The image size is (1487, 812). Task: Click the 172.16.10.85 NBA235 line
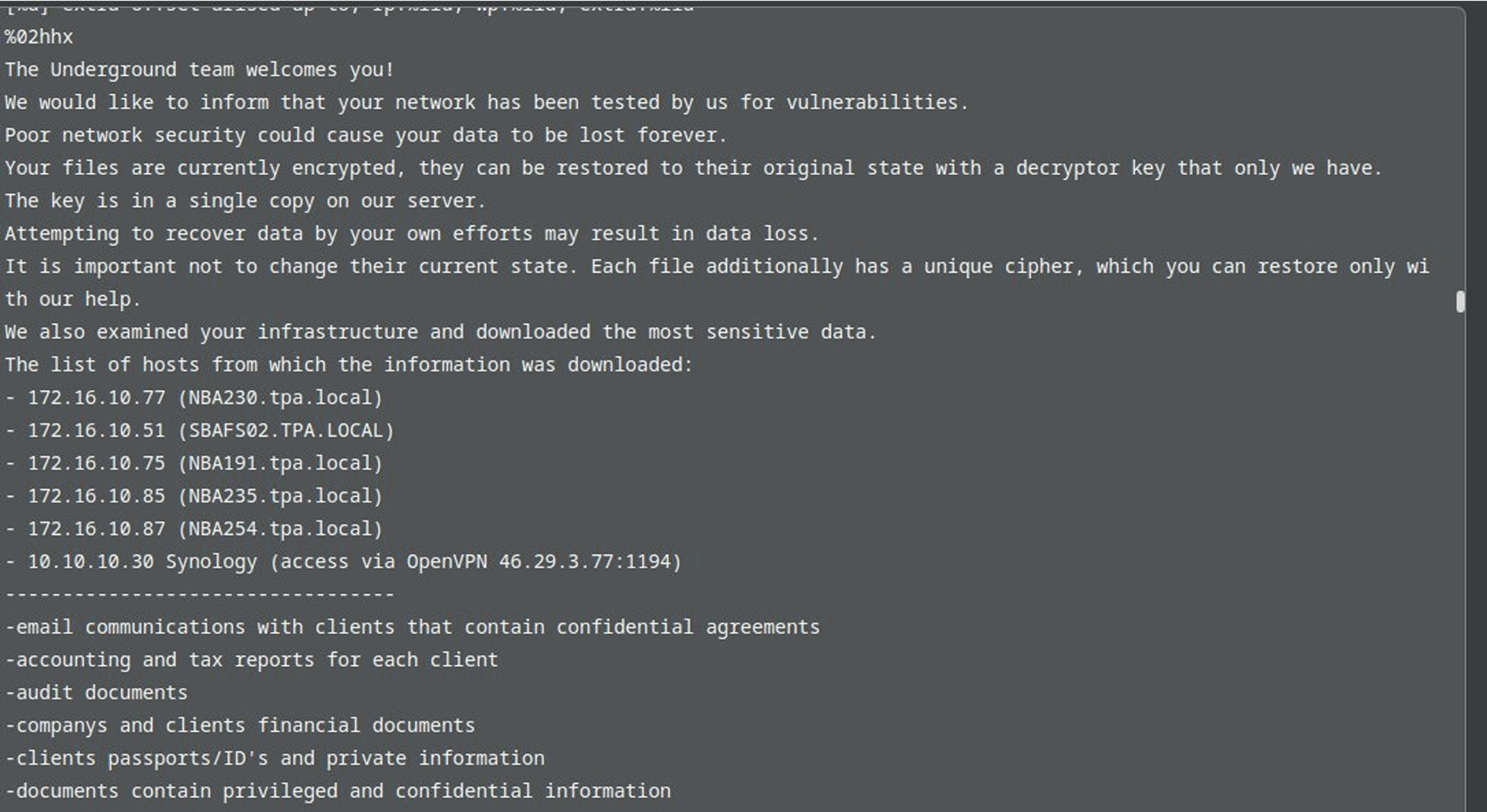(x=194, y=496)
